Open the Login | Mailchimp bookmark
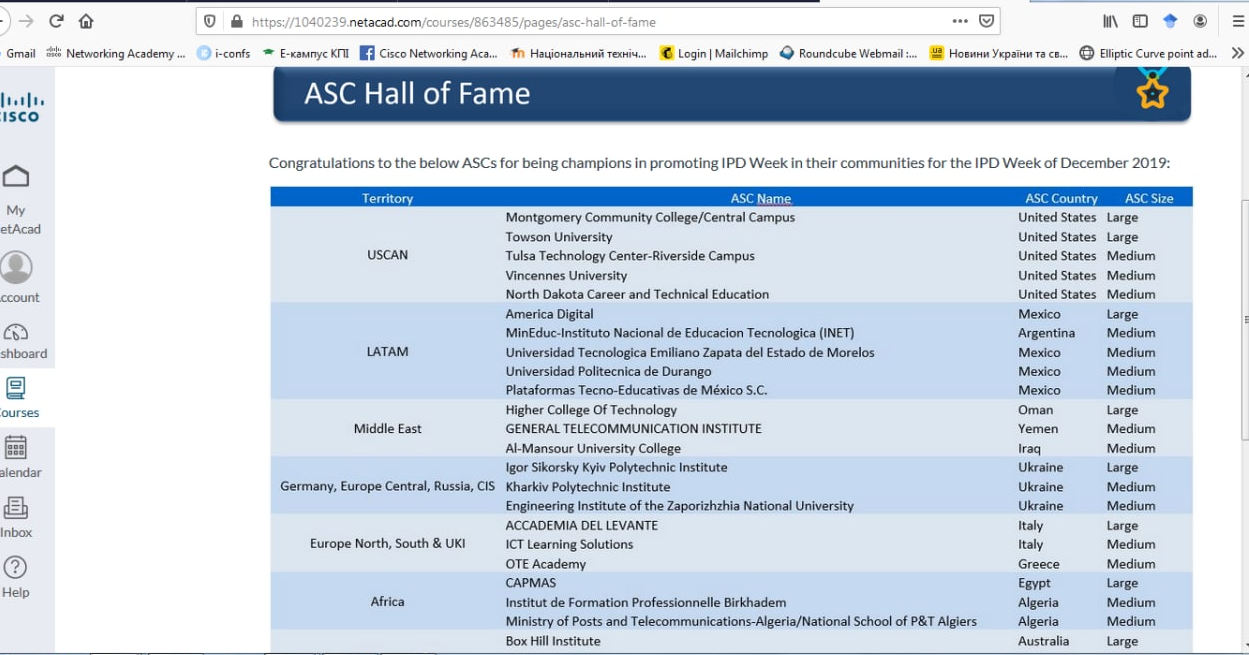 pos(714,54)
